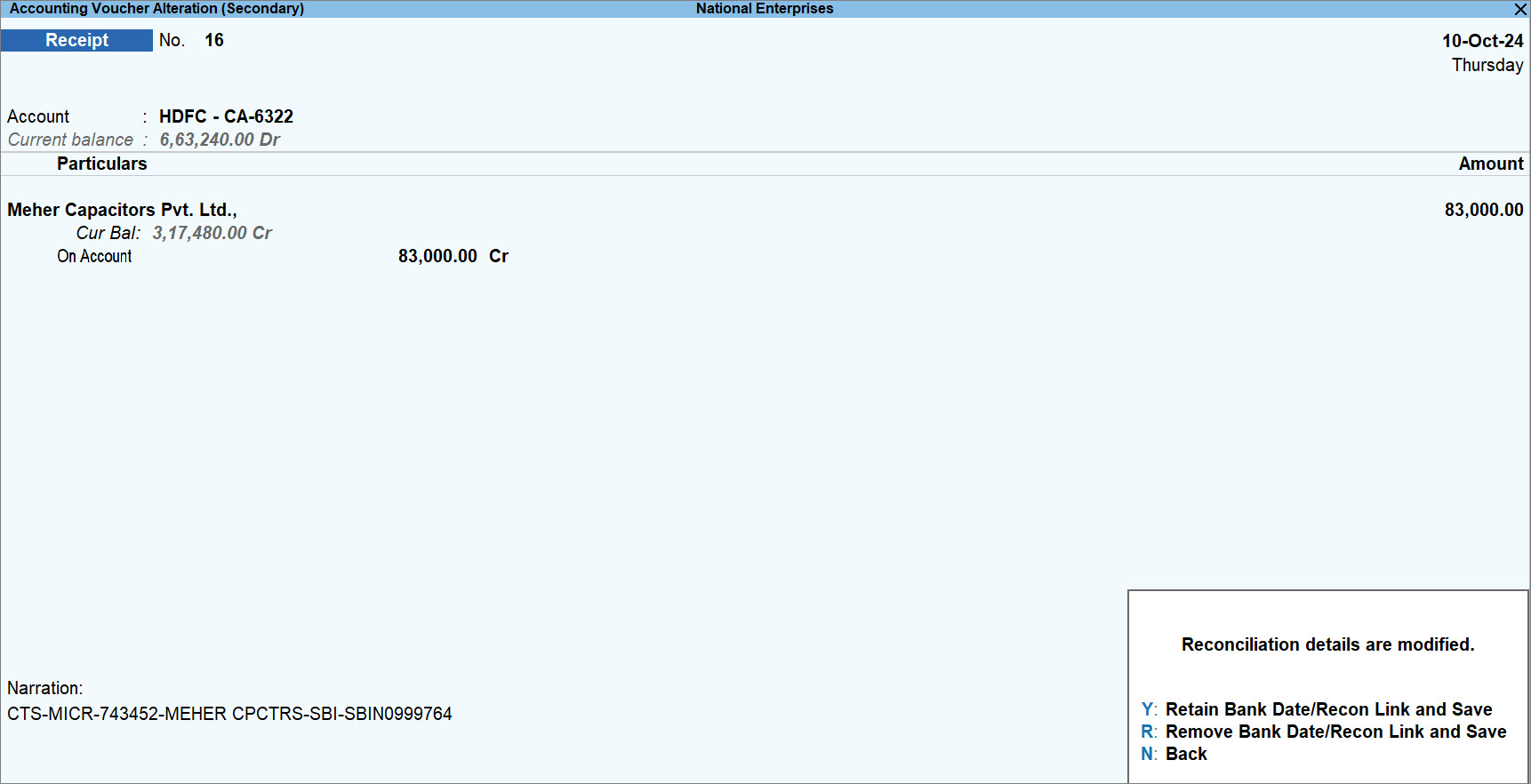1531x784 pixels.
Task: Click the Thursday day label
Action: 1487,65
